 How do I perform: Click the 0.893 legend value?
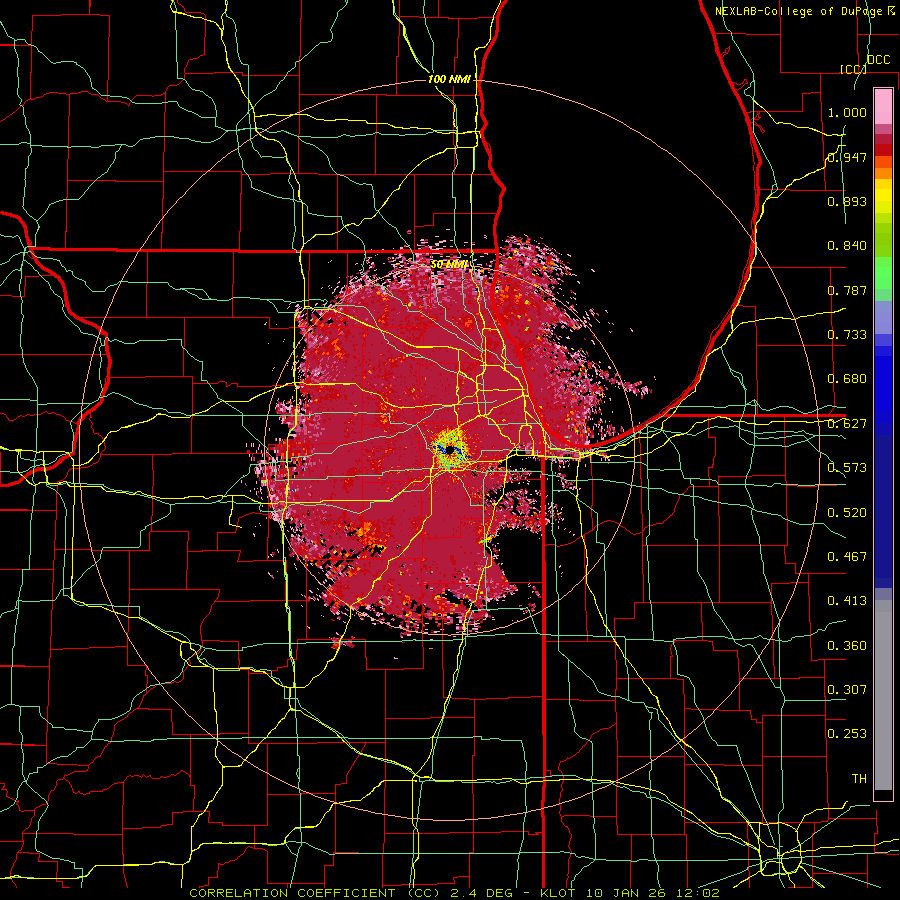[x=847, y=201]
